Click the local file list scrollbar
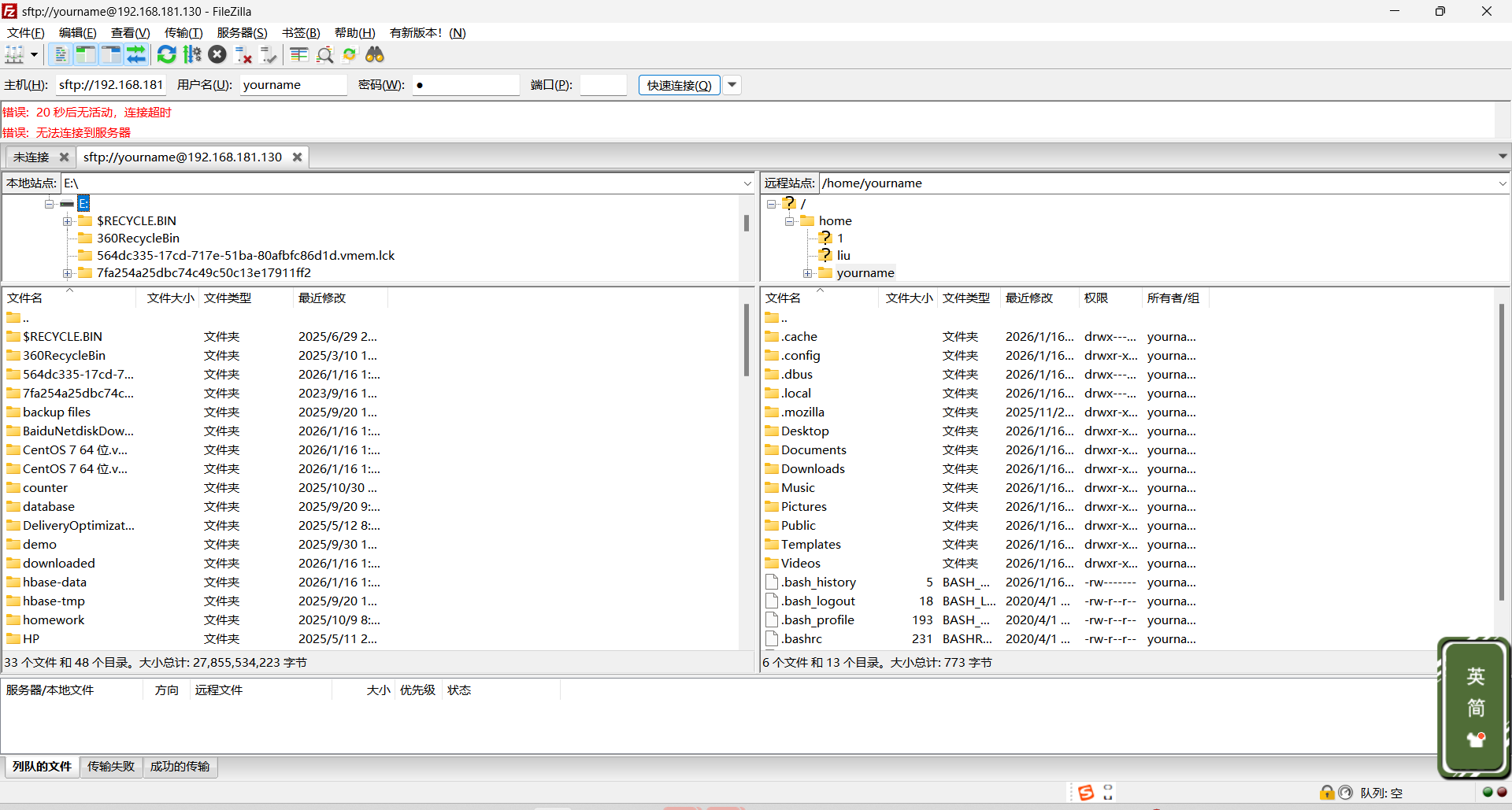 pos(747,340)
